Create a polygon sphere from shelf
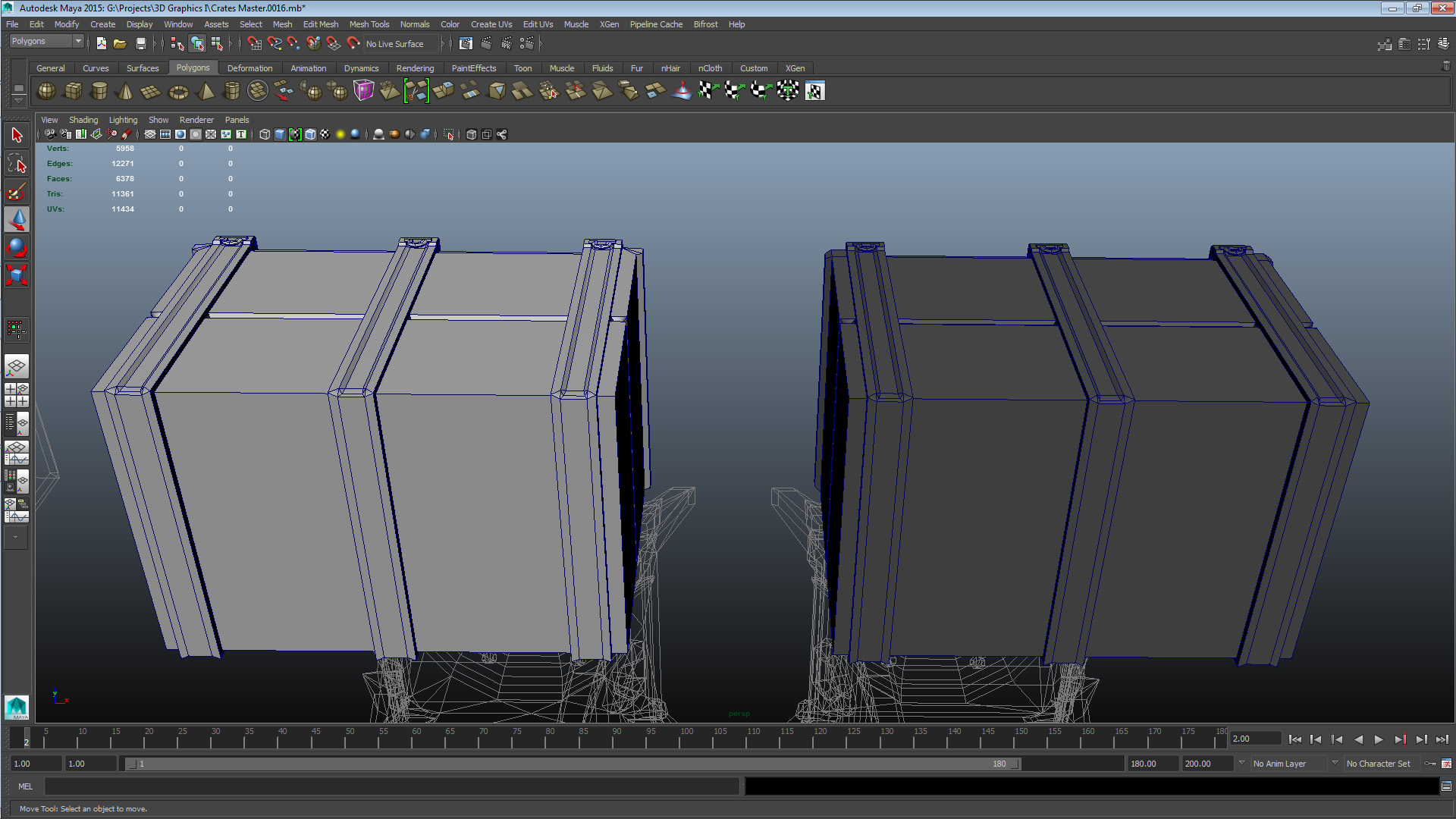This screenshot has height=819, width=1456. tap(46, 91)
